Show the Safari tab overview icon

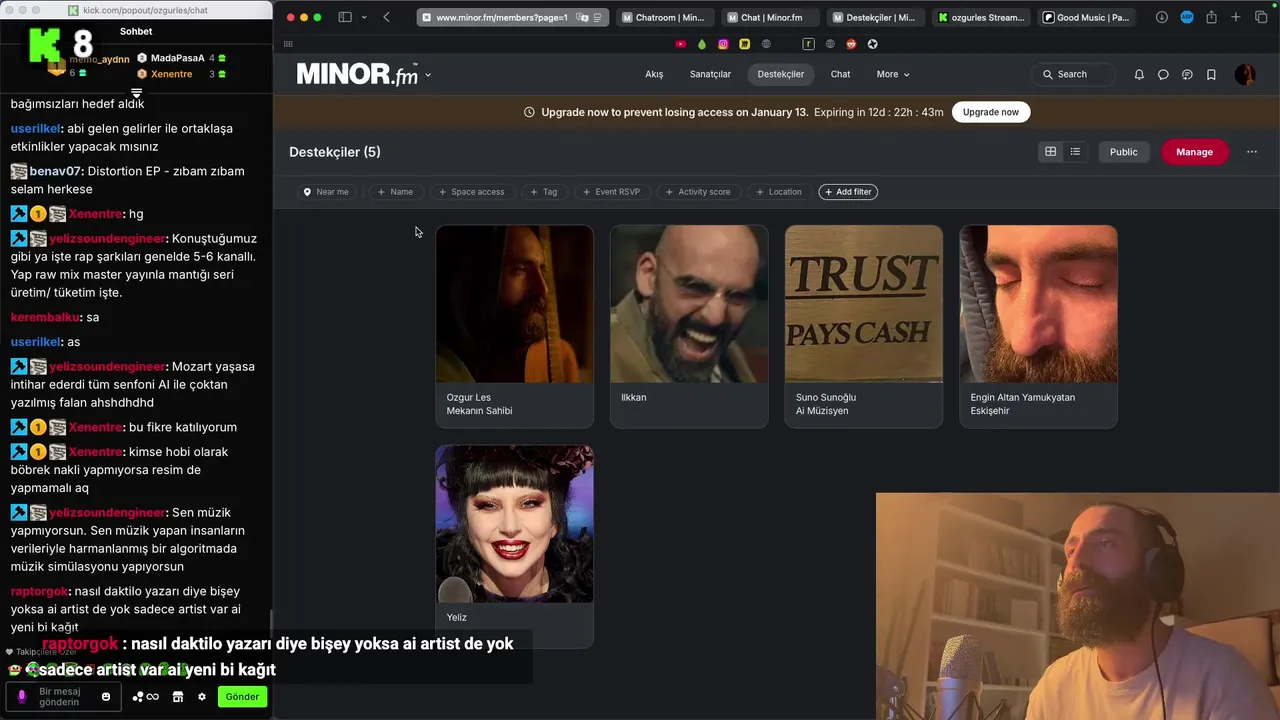point(1261,17)
